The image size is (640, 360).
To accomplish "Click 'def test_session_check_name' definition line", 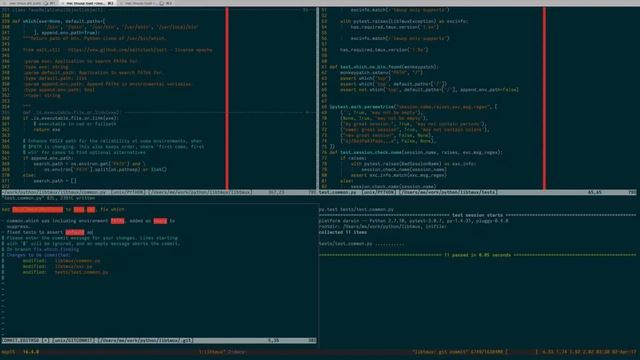I will (x=416, y=152).
